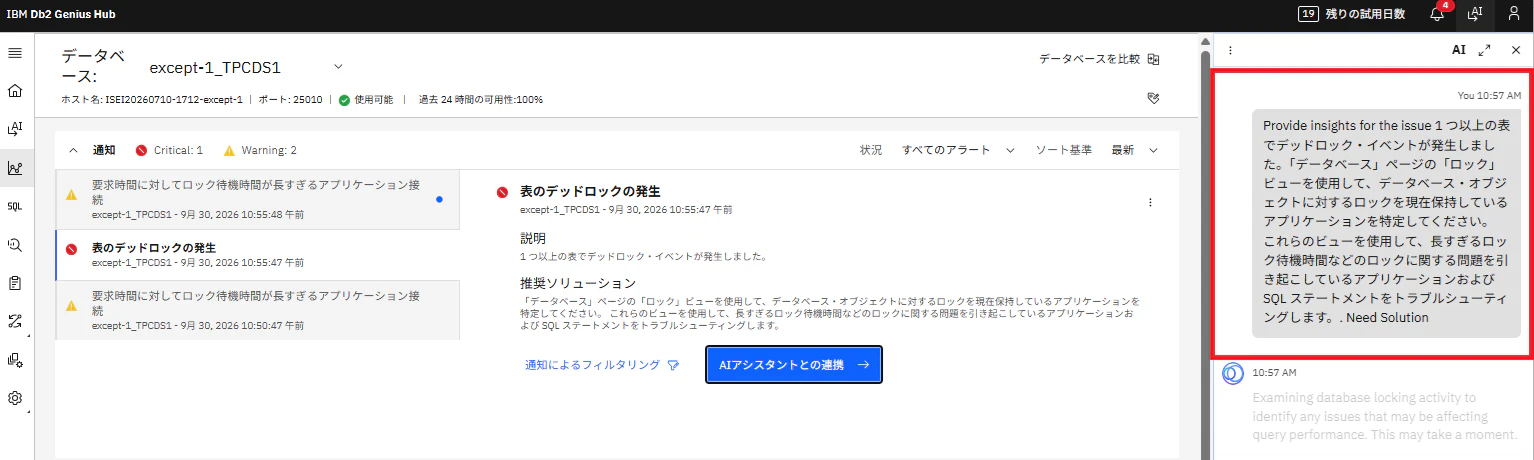
Task: Select the monitoring chart sidebar icon
Action: pos(15,168)
